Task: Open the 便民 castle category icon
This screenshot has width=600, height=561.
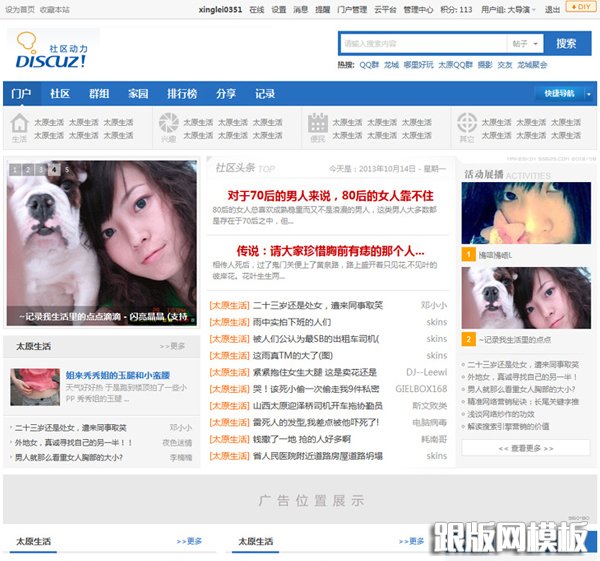Action: 318,123
